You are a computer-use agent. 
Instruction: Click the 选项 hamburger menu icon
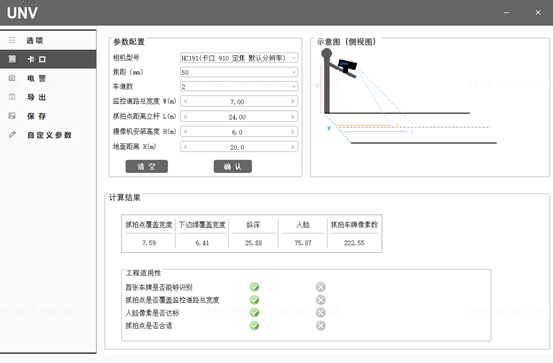pyautogui.click(x=12, y=40)
